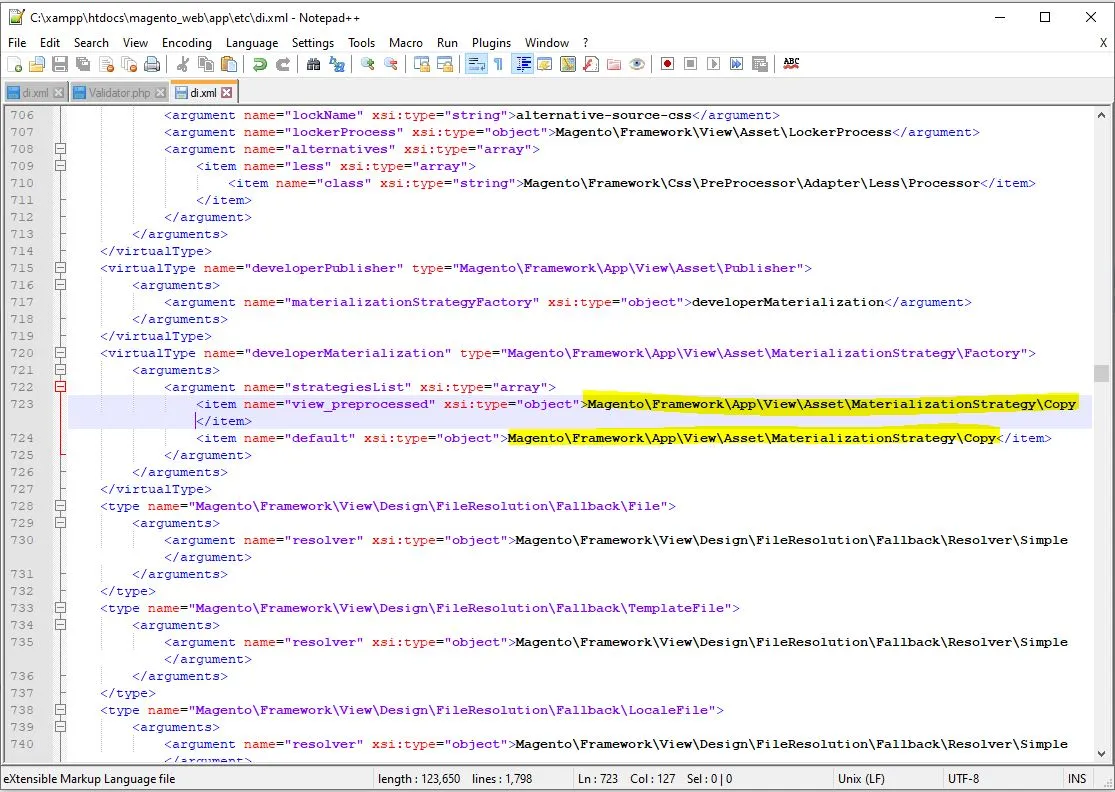Open the Encoding menu
The height and width of the screenshot is (792, 1115).
[187, 43]
